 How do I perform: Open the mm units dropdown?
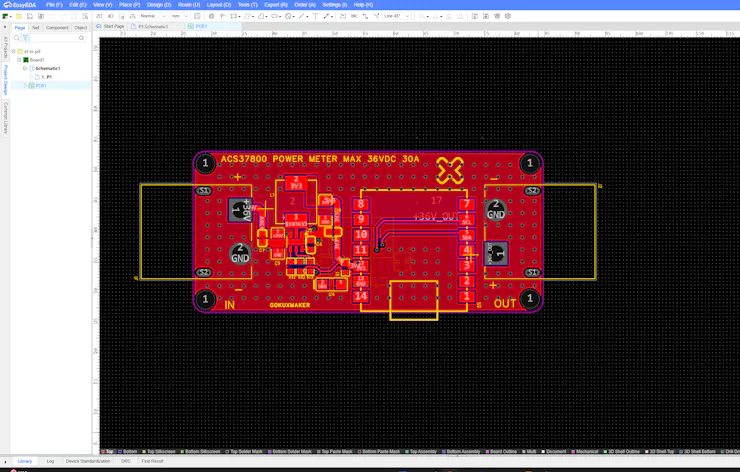pos(179,16)
